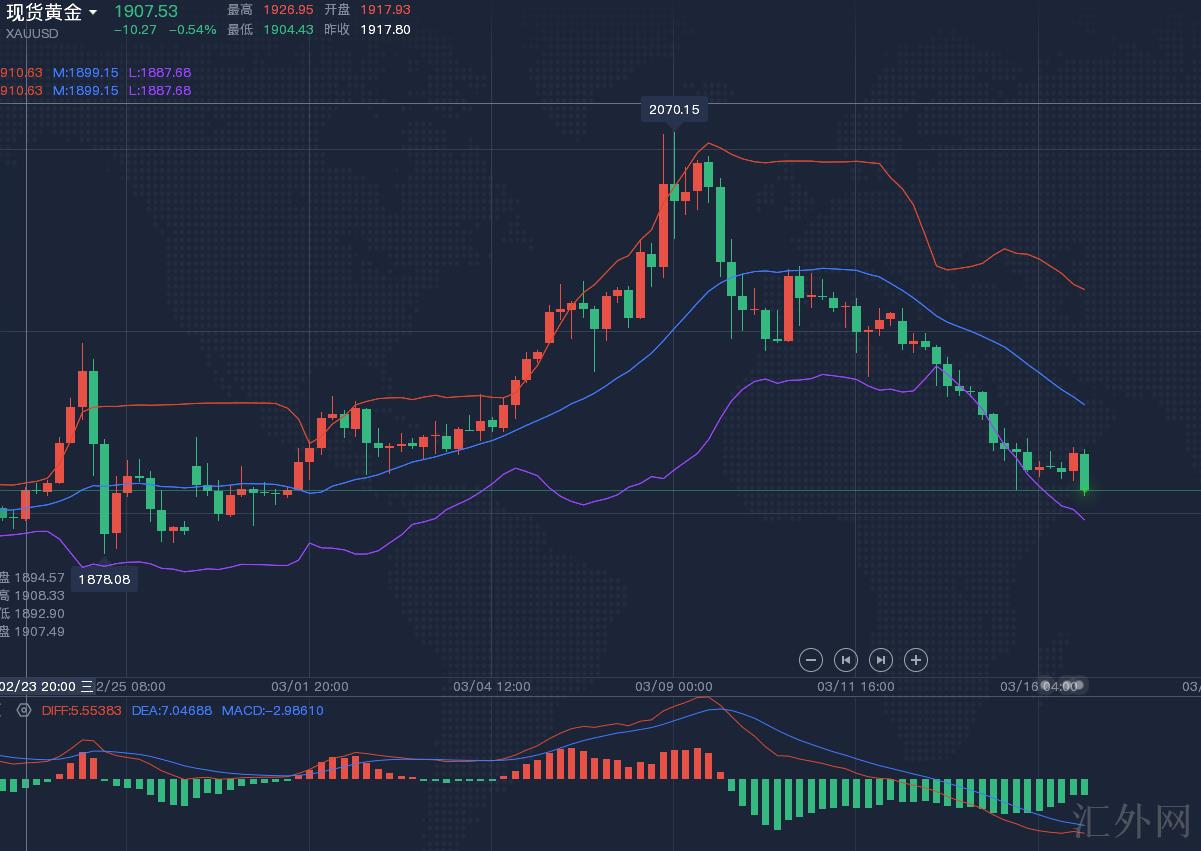Click the 03/09 00:00 time axis label
The image size is (1201, 851).
tap(674, 687)
